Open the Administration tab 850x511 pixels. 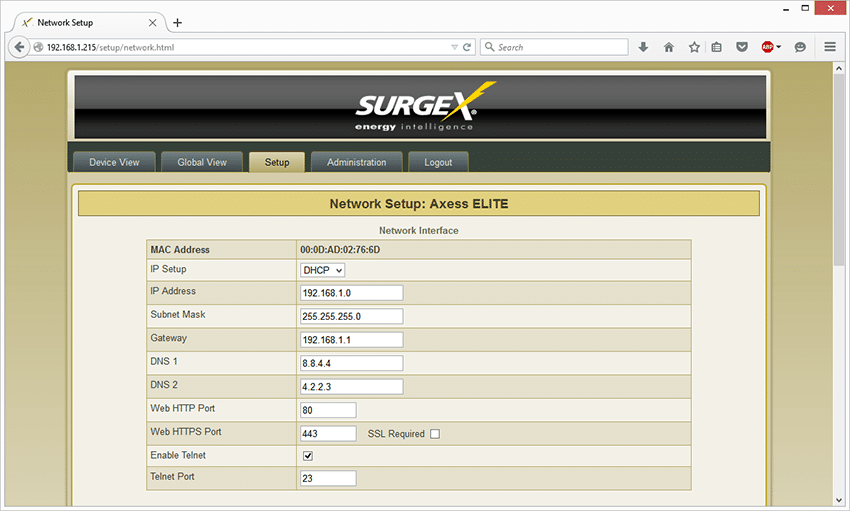point(357,162)
